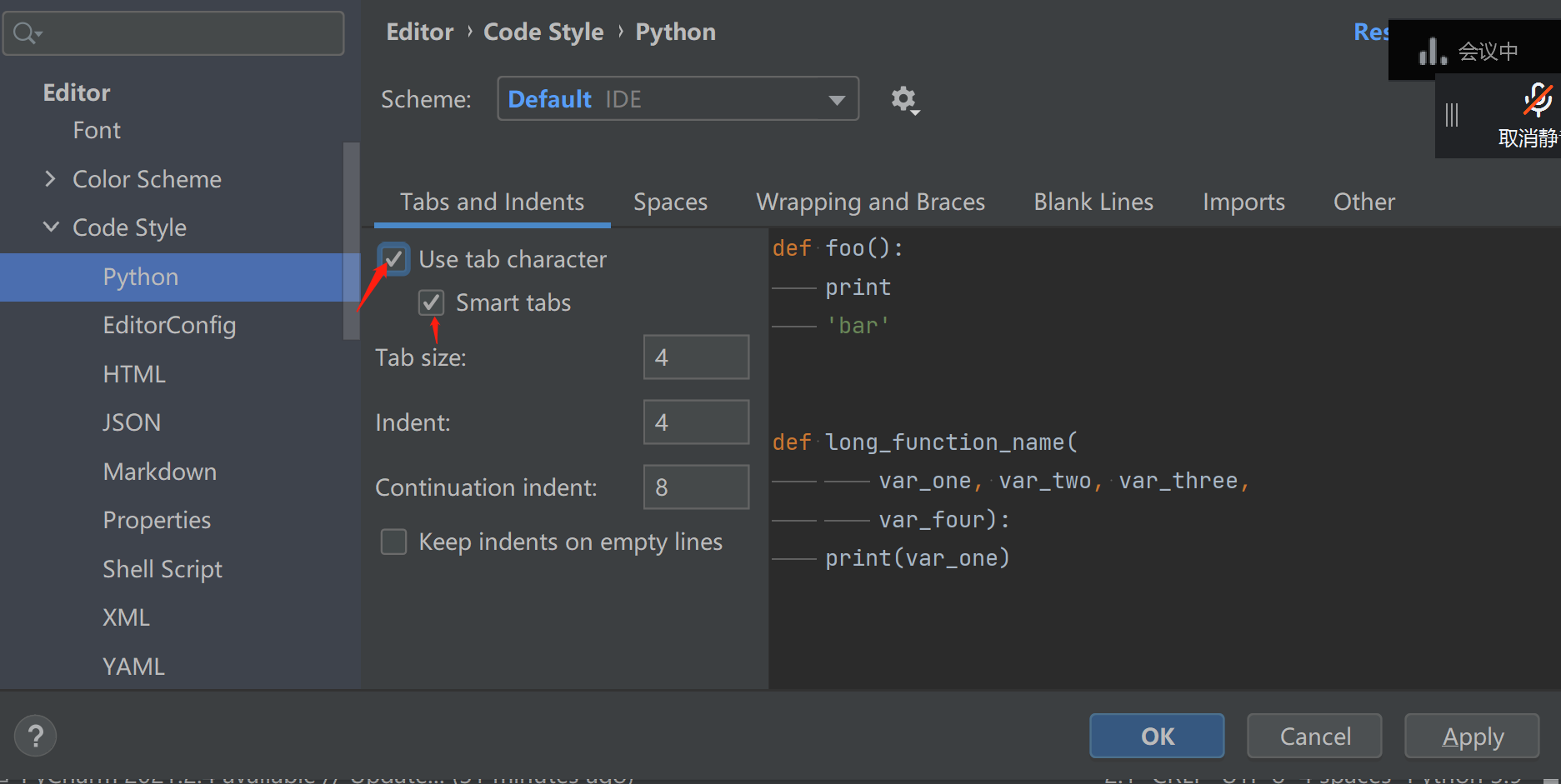Disable the Smart tabs checkbox
Viewport: 1561px width, 784px height.
(x=431, y=302)
